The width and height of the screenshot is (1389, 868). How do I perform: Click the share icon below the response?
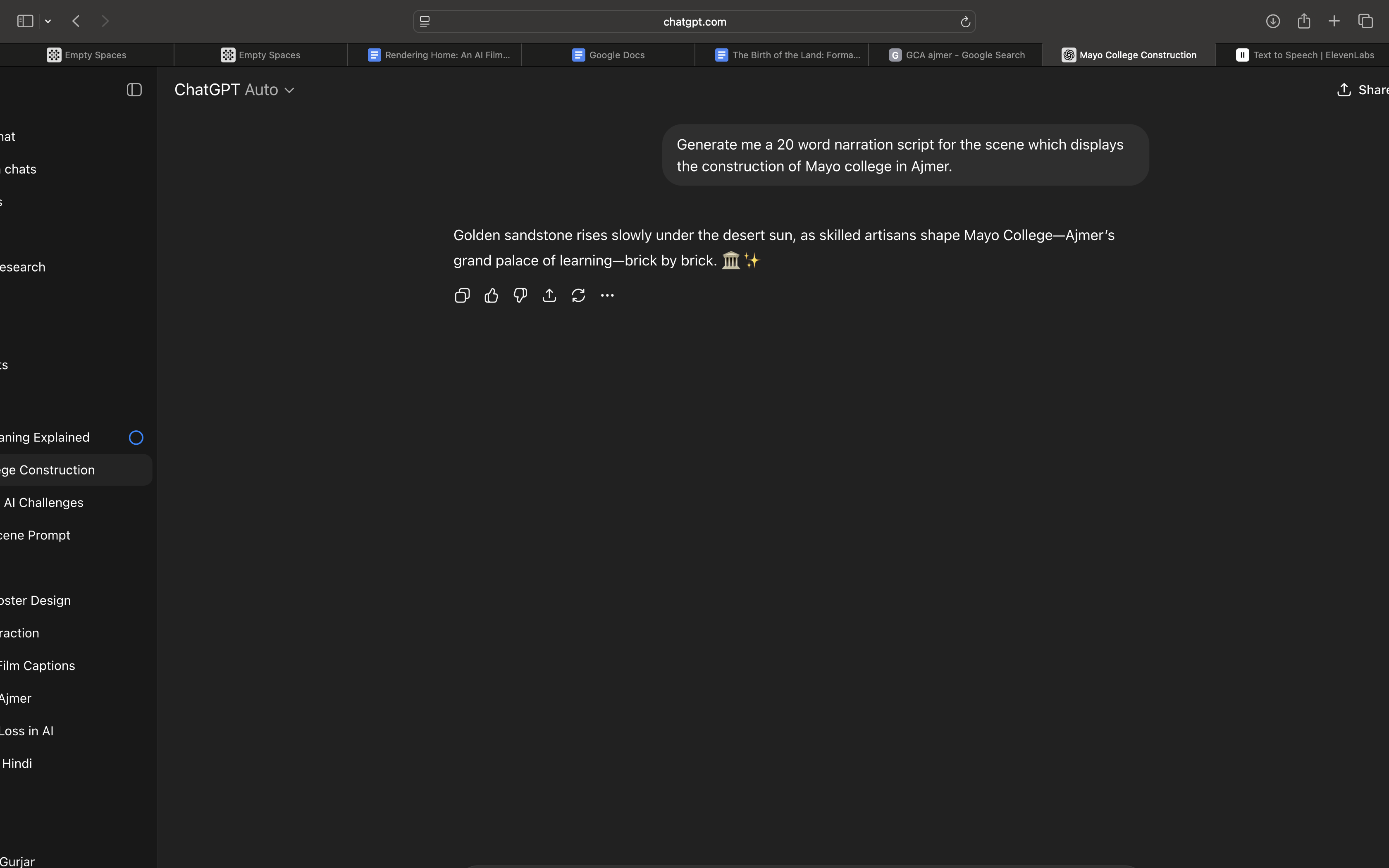(x=549, y=296)
